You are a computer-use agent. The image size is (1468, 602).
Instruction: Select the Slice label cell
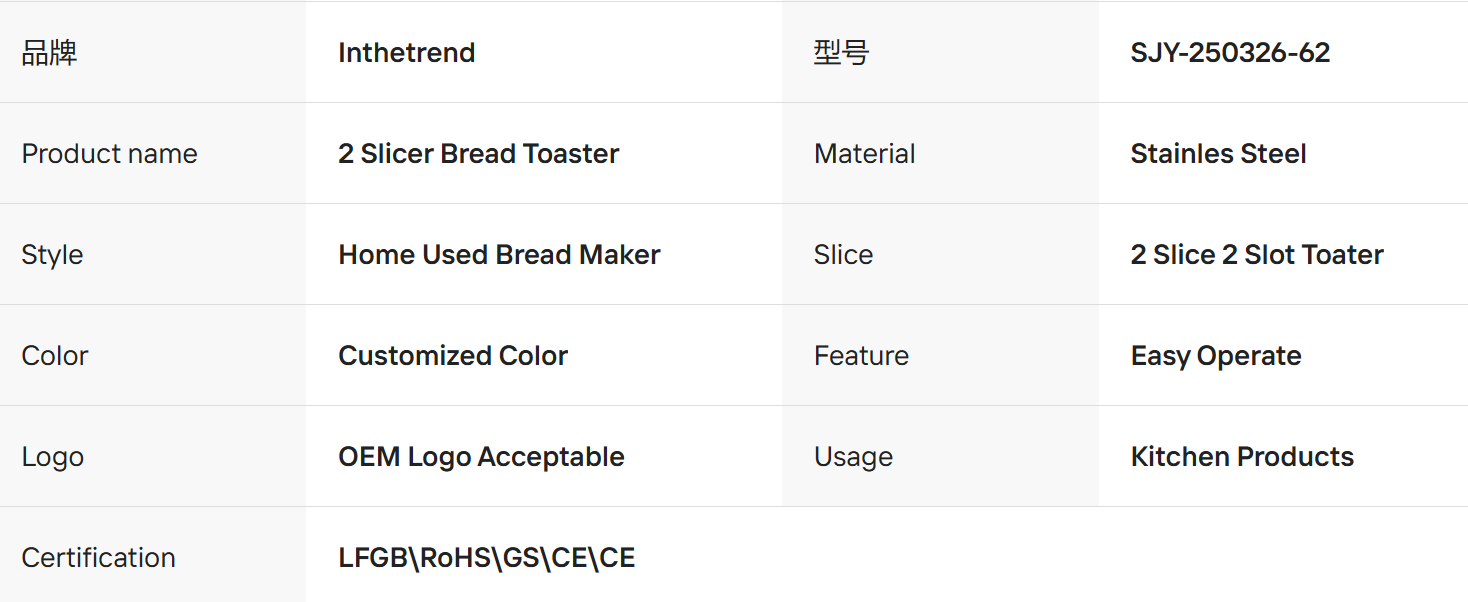[x=843, y=255]
